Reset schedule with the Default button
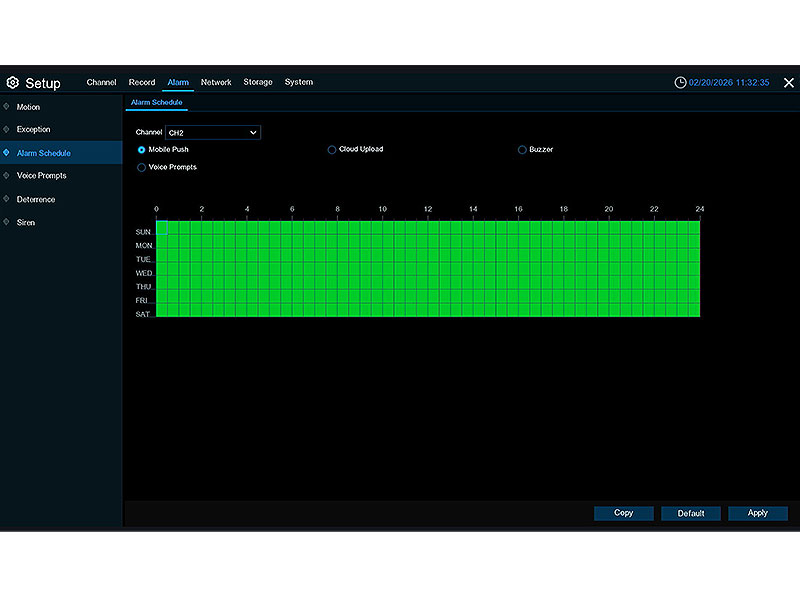Image resolution: width=800 pixels, height=600 pixels. click(691, 513)
